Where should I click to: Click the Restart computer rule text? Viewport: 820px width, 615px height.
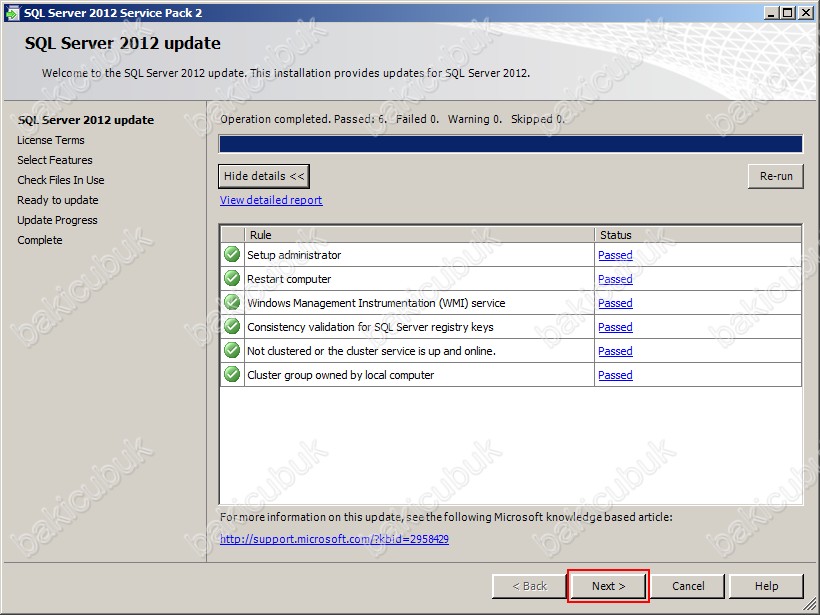[x=289, y=279]
